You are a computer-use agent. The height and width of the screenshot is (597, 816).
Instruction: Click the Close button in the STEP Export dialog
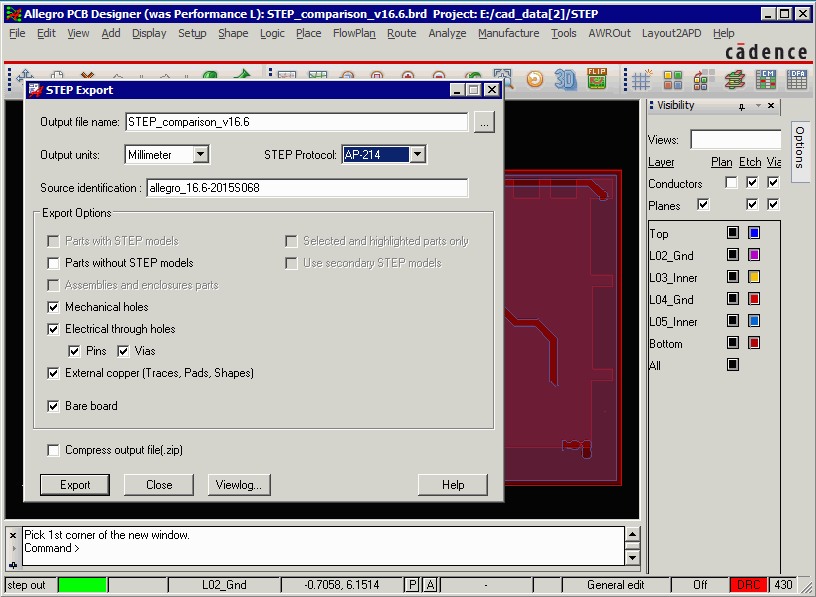pyautogui.click(x=159, y=485)
